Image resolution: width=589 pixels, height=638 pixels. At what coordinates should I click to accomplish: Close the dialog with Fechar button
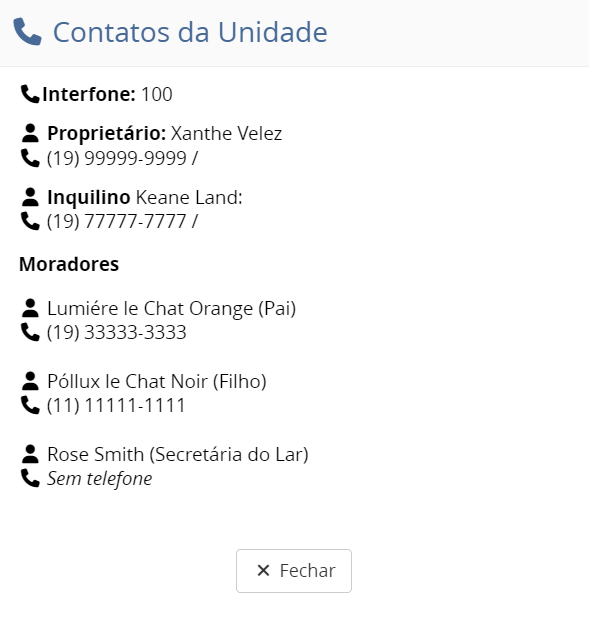click(x=294, y=571)
